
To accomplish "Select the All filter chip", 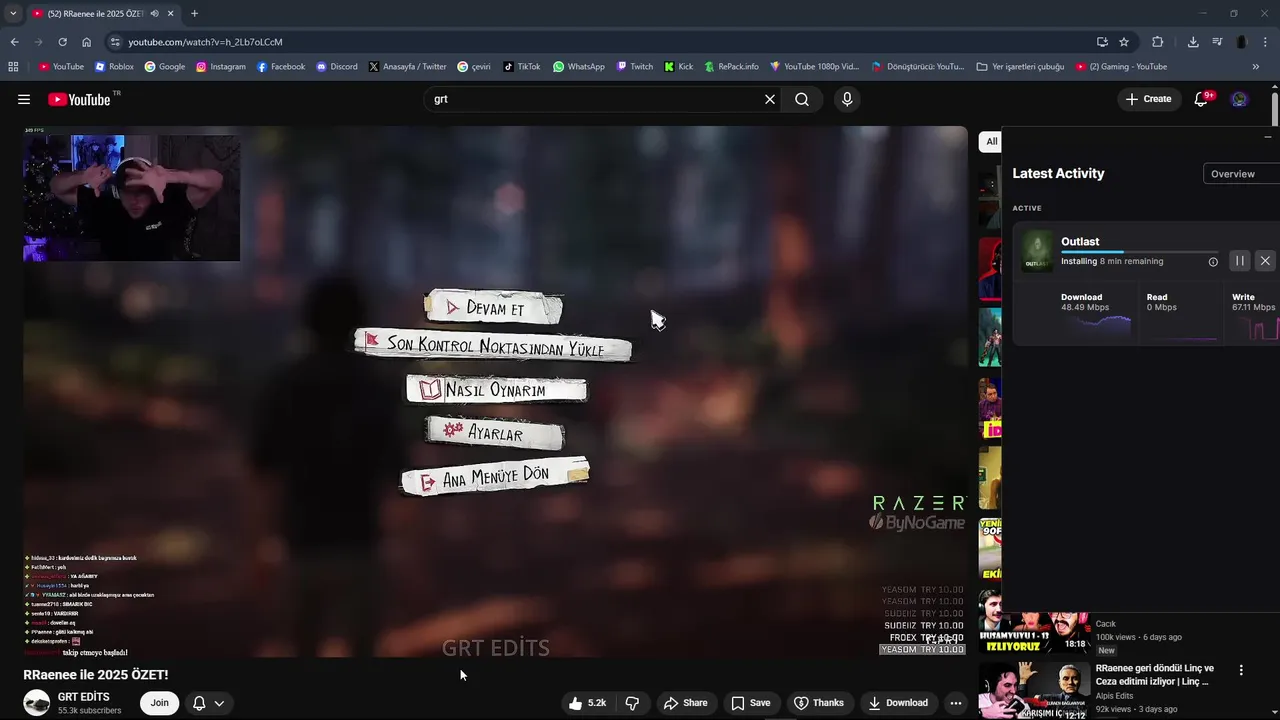I will [990, 141].
